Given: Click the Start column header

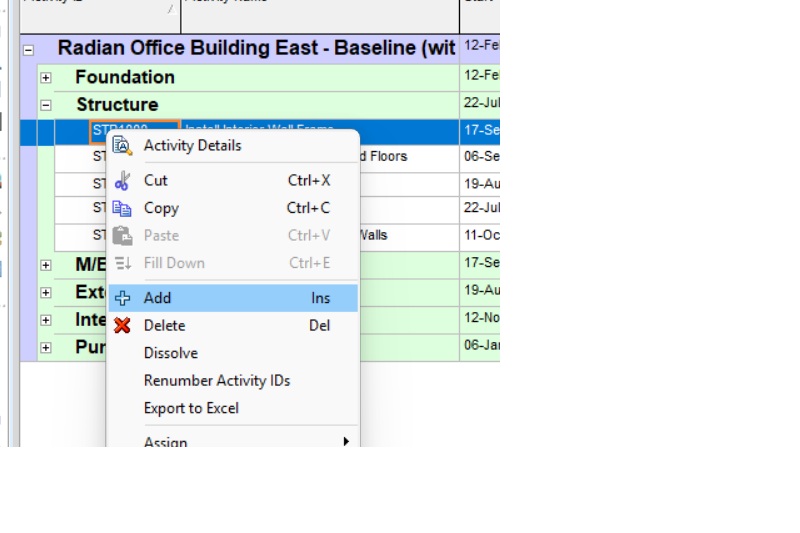Looking at the screenshot, I should coord(480,4).
